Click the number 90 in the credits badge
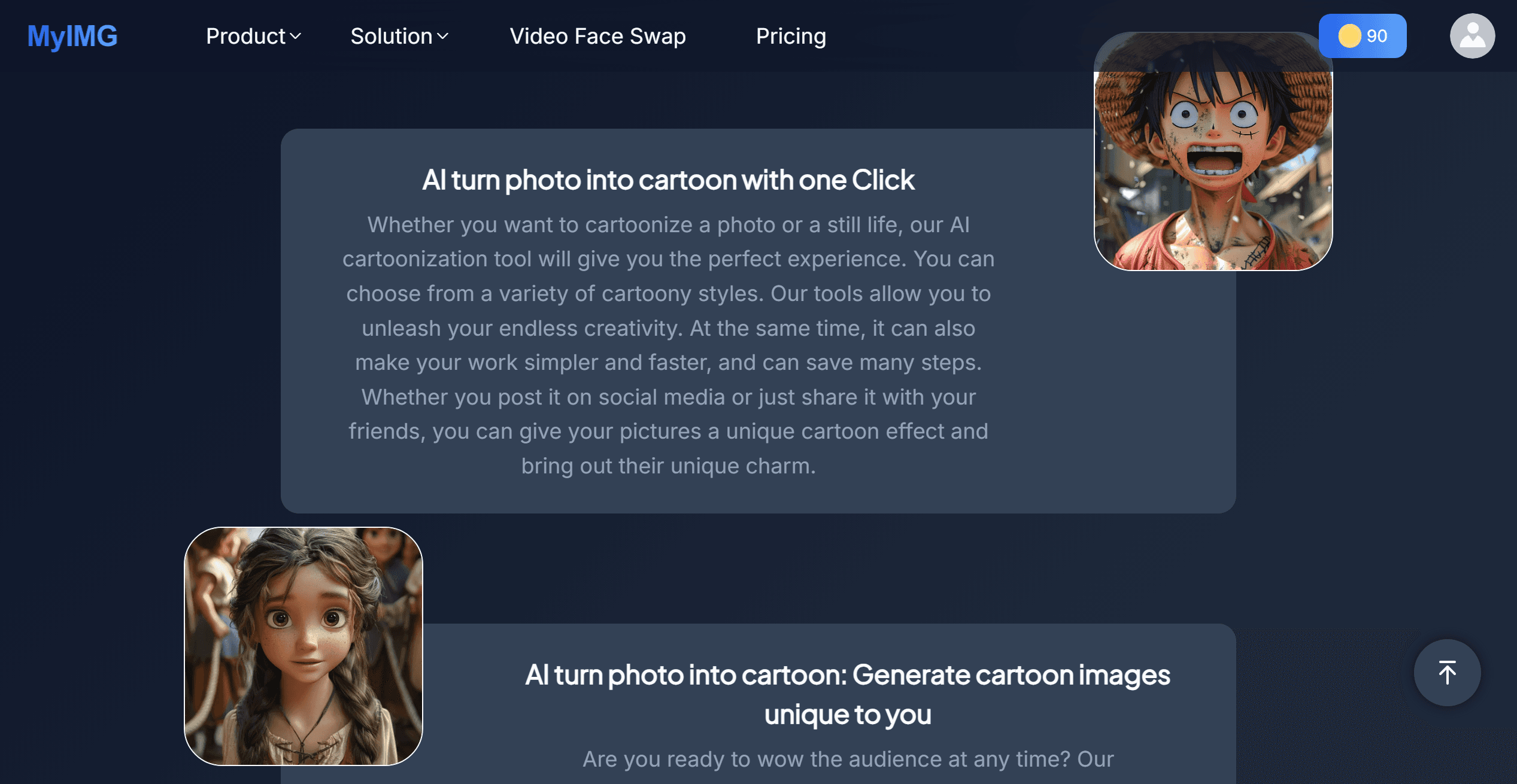This screenshot has height=784, width=1517. point(1377,36)
